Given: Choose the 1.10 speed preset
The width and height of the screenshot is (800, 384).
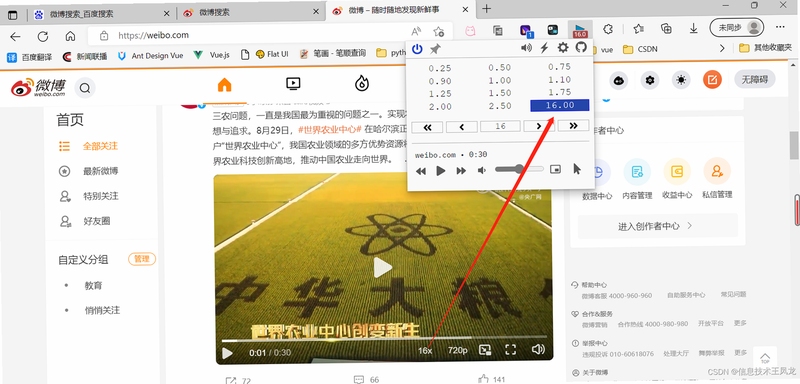Looking at the screenshot, I should click(x=560, y=80).
